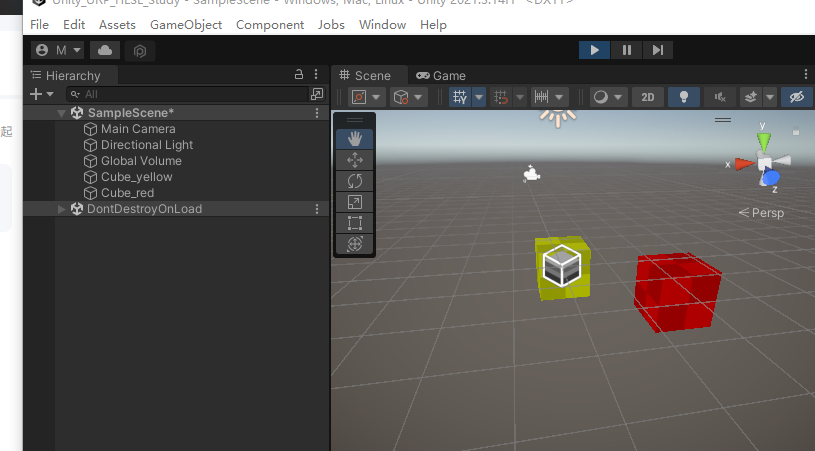Click the Hierarchy search field
Image resolution: width=815 pixels, height=451 pixels.
click(x=190, y=94)
